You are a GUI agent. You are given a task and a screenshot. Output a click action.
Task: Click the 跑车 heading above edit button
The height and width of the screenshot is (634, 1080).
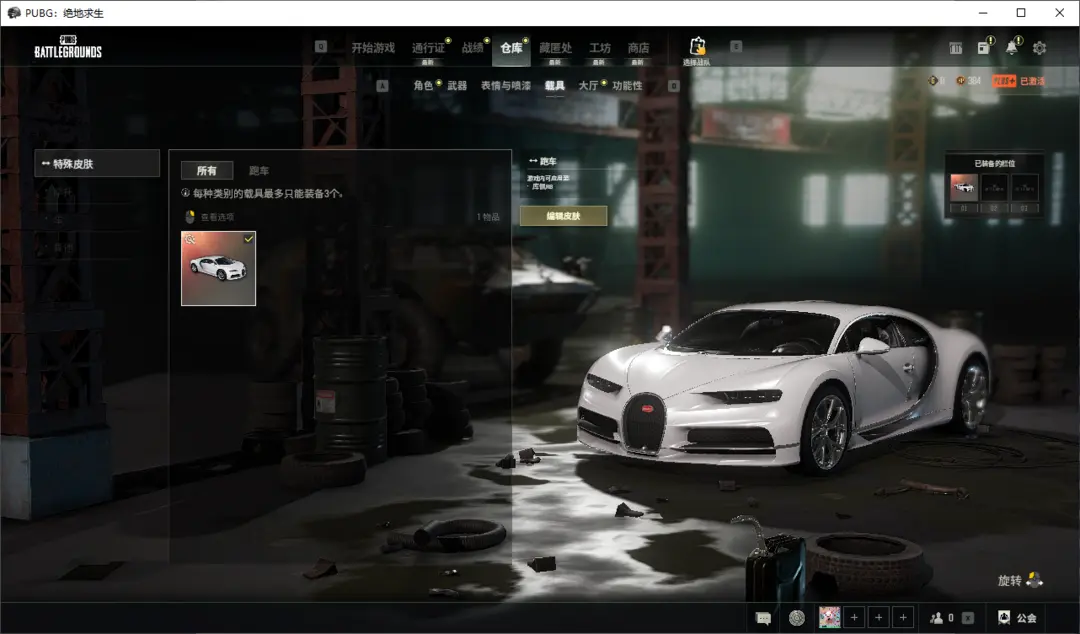548,161
